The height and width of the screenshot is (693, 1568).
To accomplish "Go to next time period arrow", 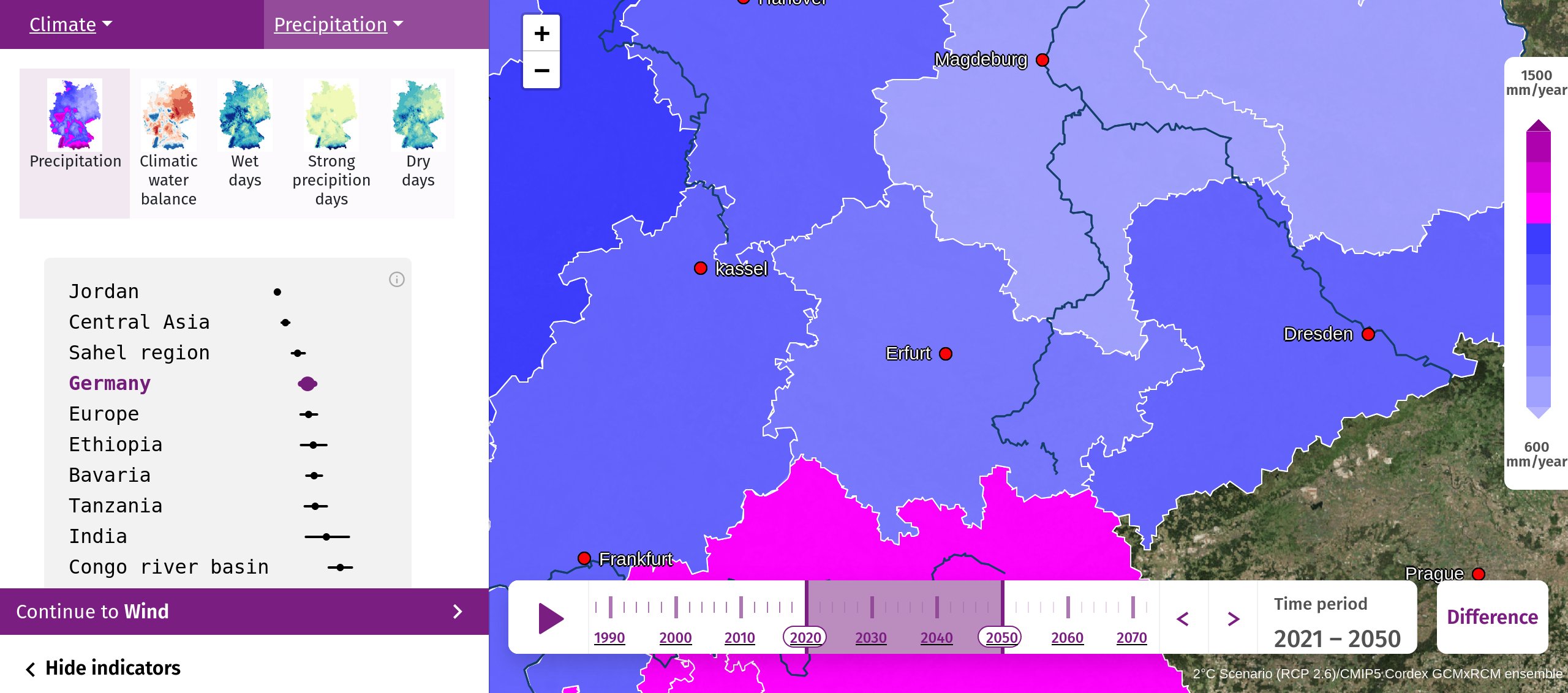I will pyautogui.click(x=1233, y=618).
